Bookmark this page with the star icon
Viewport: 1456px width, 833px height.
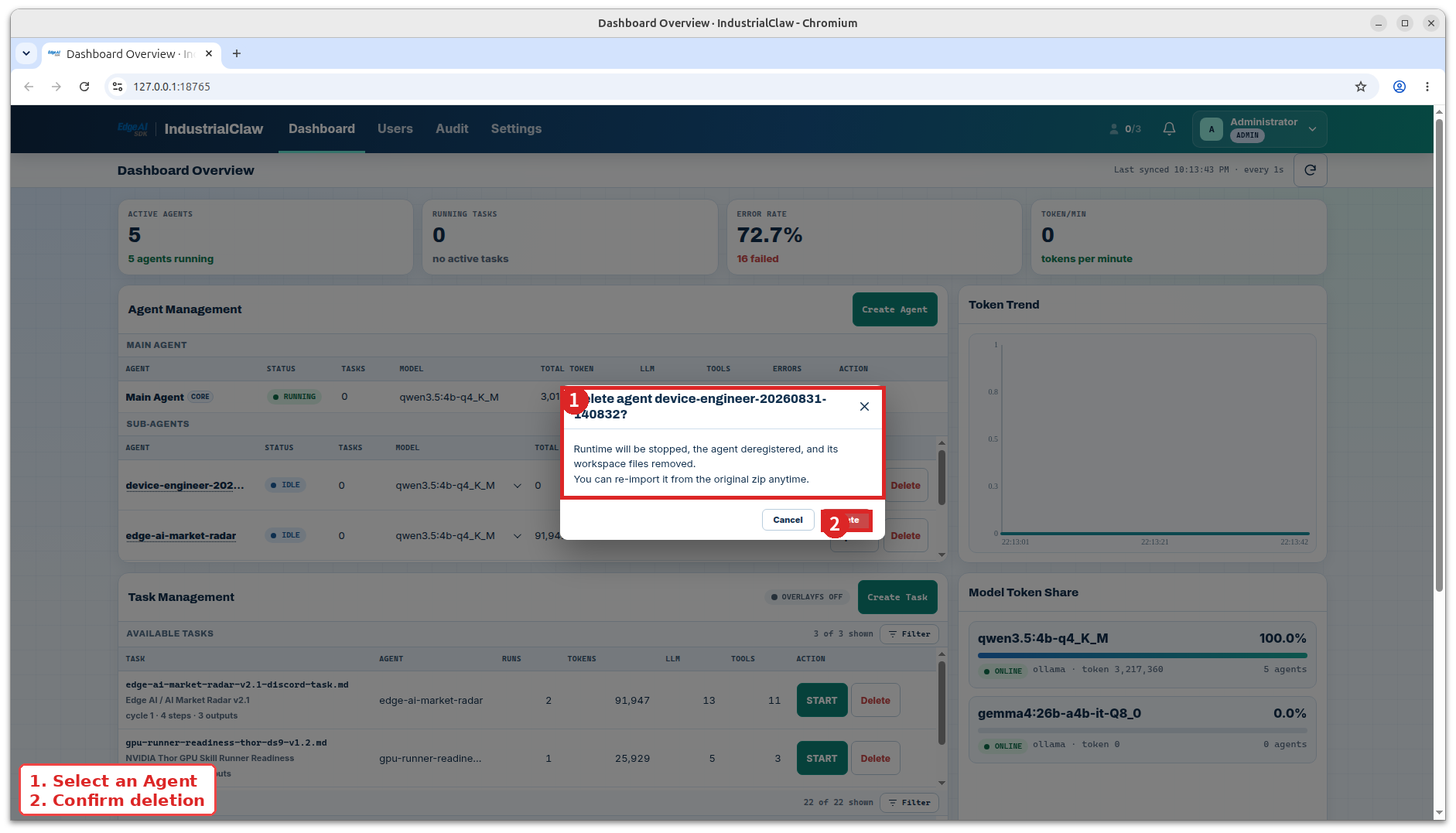[1361, 87]
